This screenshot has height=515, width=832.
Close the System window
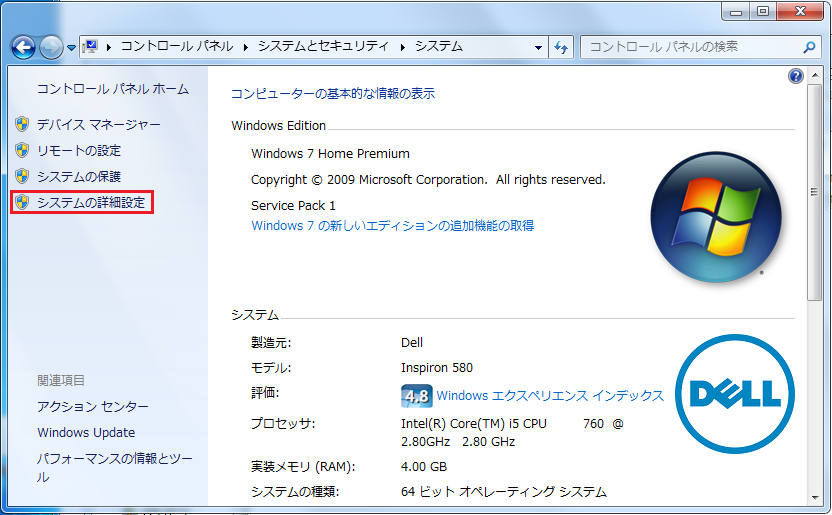pos(800,12)
